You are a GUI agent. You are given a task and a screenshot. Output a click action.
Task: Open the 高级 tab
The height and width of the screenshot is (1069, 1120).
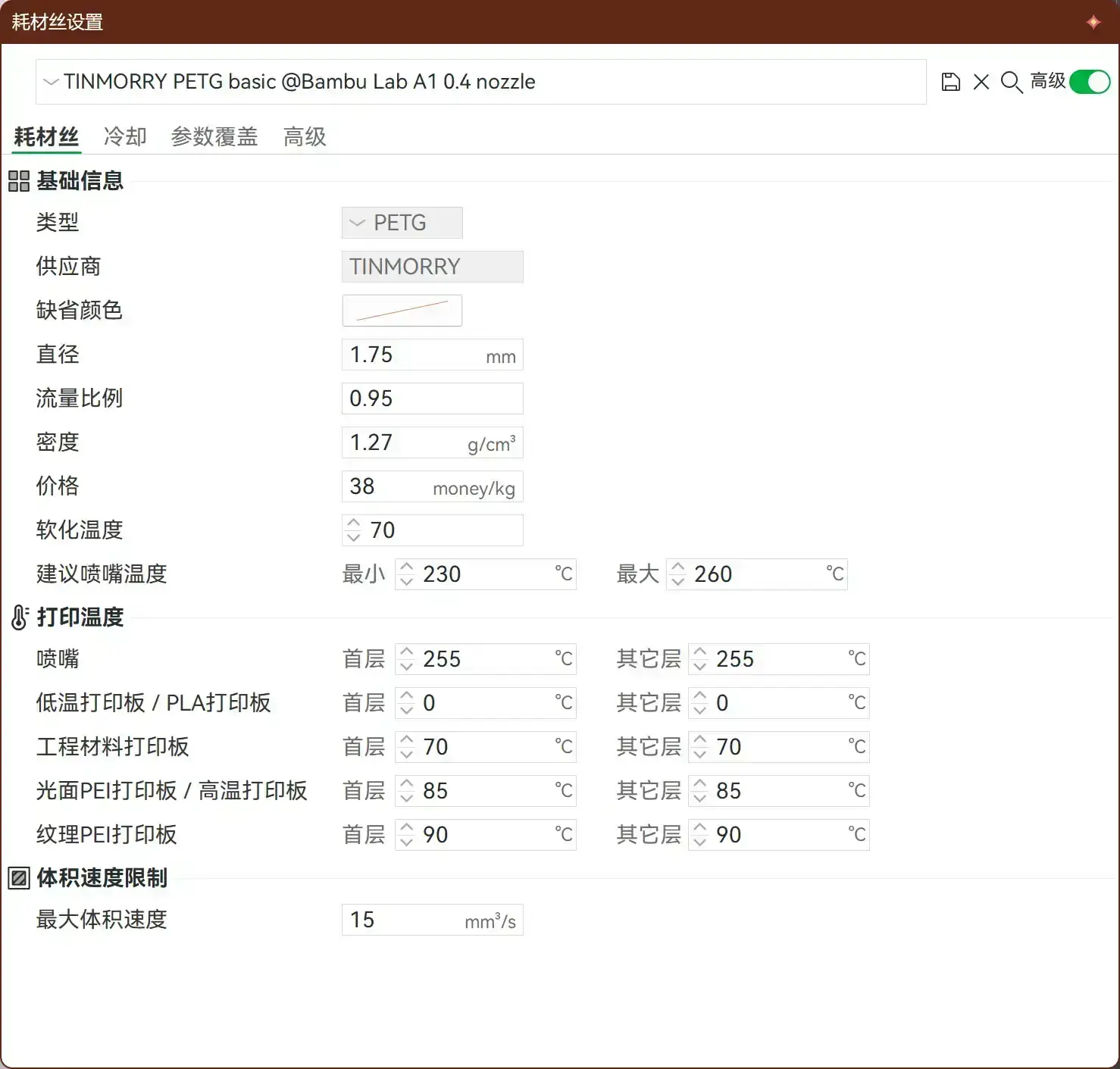coord(305,137)
